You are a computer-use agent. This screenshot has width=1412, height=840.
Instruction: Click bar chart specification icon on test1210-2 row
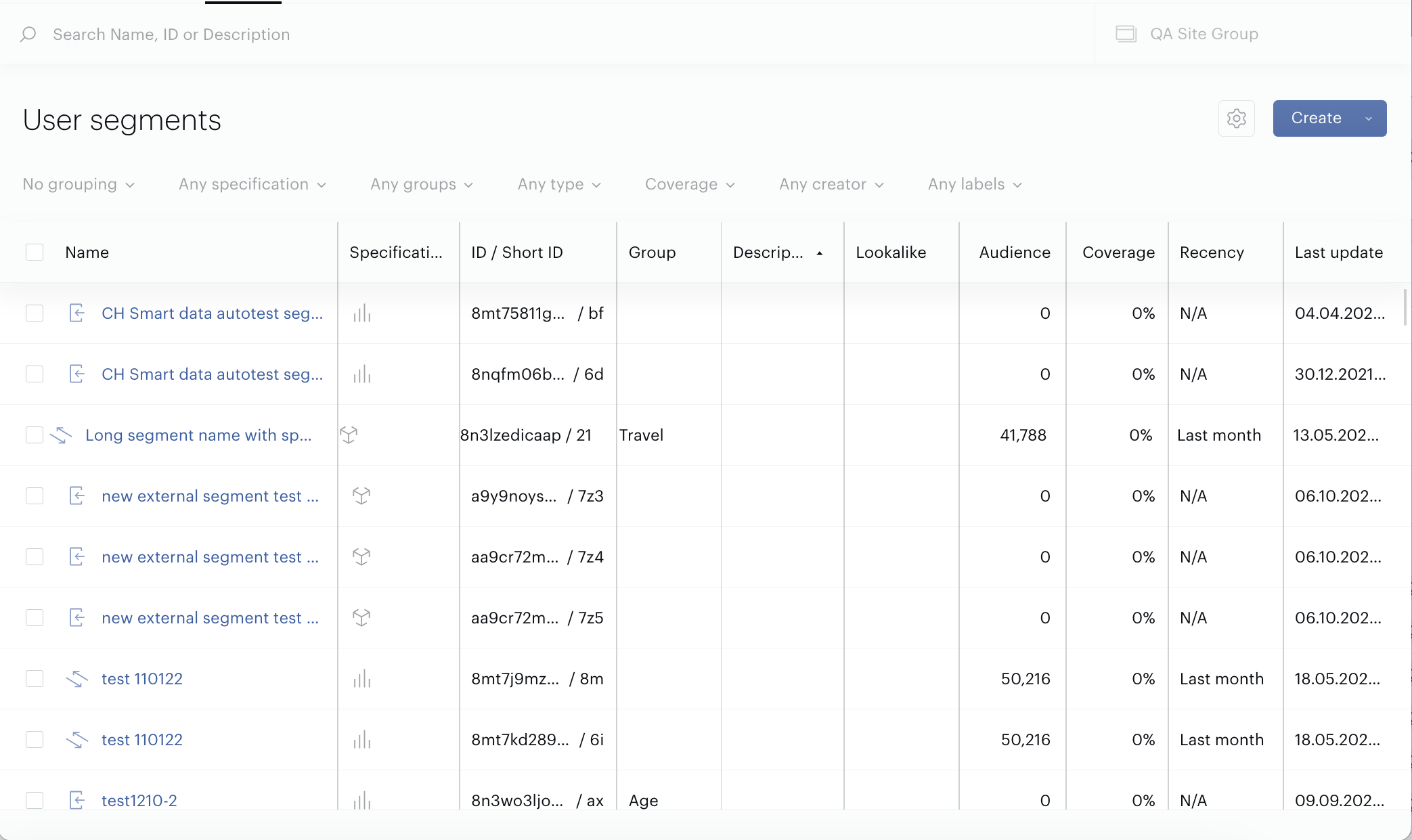(362, 801)
